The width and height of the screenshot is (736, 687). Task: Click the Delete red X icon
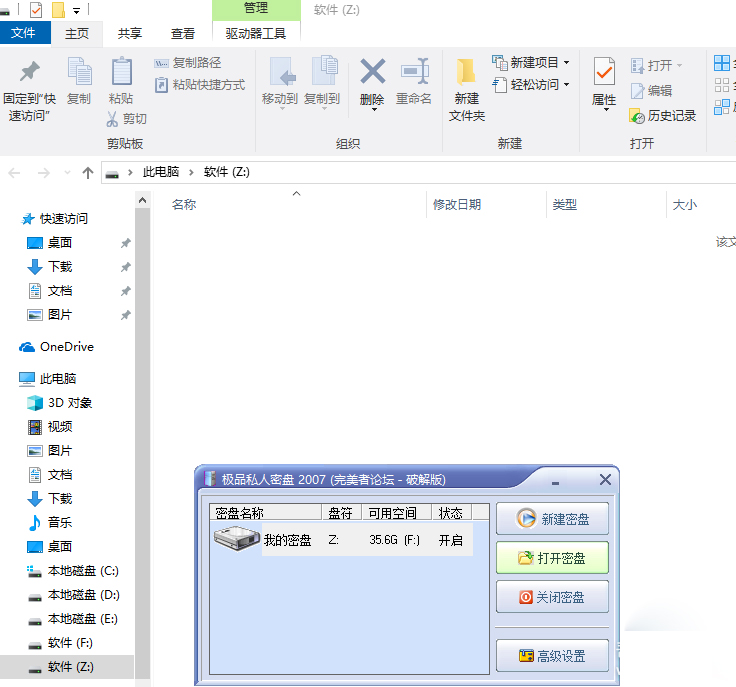(x=373, y=71)
